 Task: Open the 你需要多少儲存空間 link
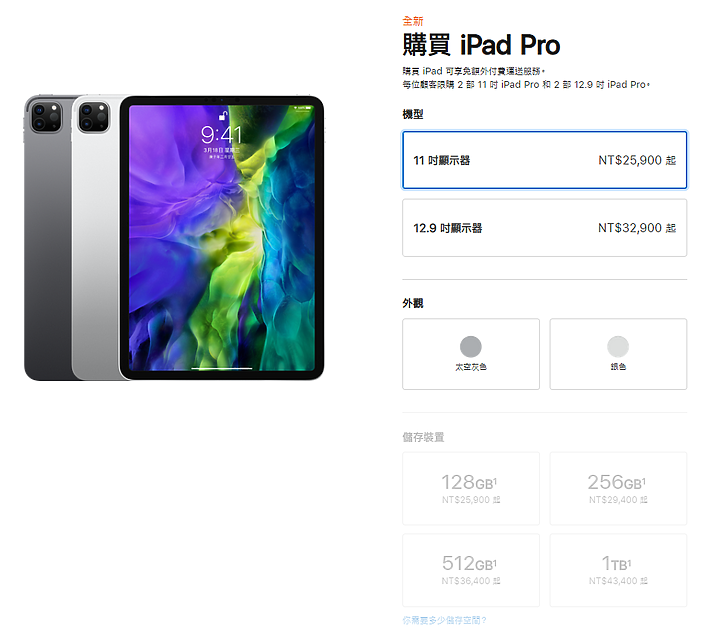pos(444,620)
